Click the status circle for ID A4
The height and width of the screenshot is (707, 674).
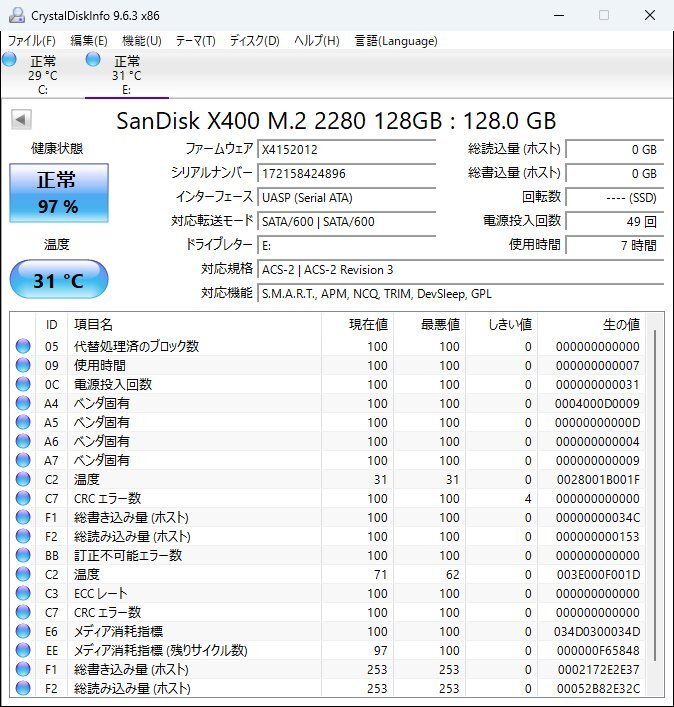point(23,403)
